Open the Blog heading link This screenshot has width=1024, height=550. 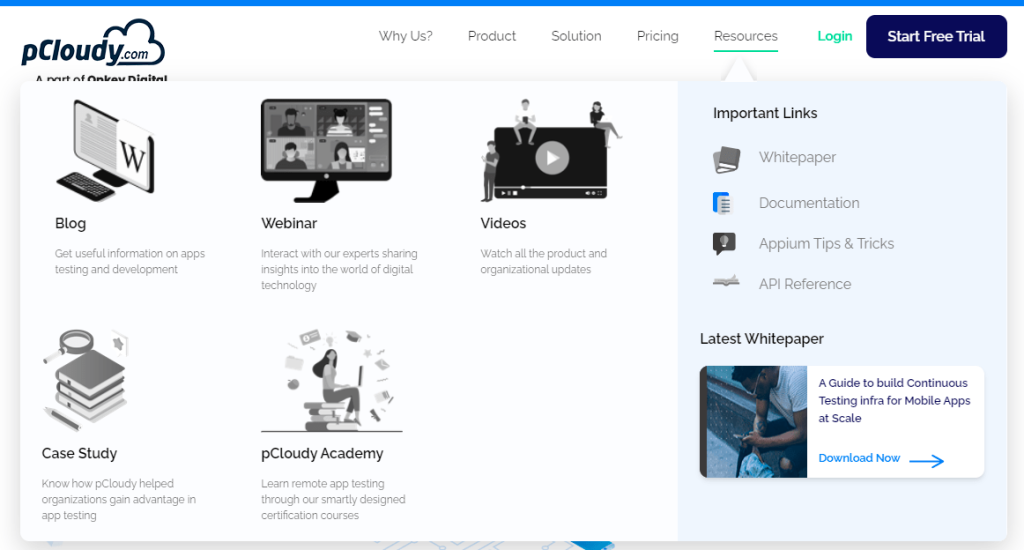pos(71,223)
